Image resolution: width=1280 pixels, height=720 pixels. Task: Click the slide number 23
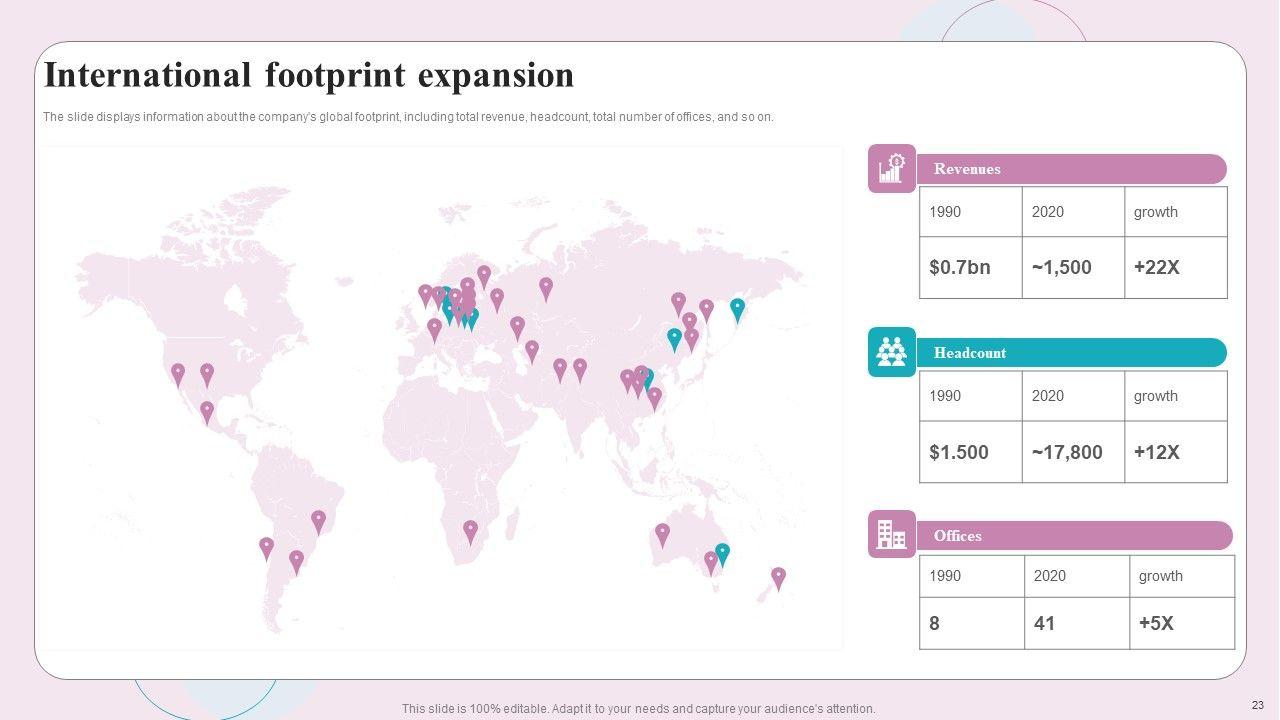[x=1257, y=705]
